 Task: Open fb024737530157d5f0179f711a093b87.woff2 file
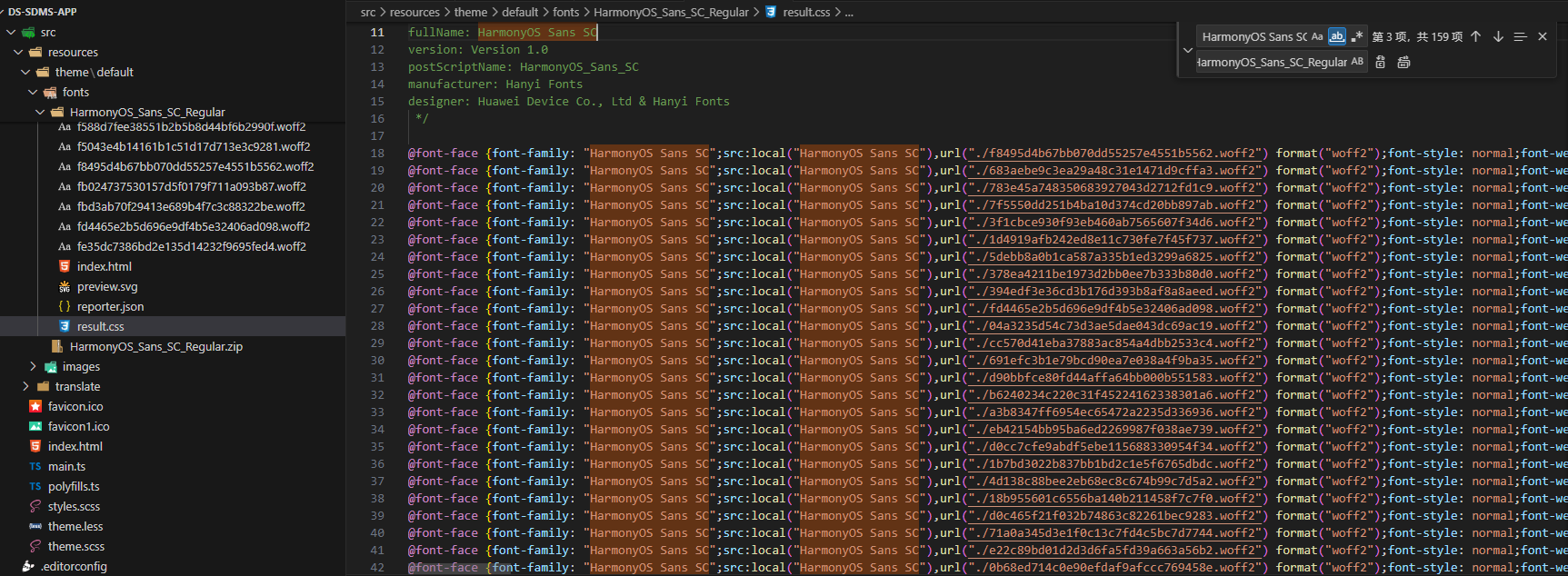[x=192, y=186]
